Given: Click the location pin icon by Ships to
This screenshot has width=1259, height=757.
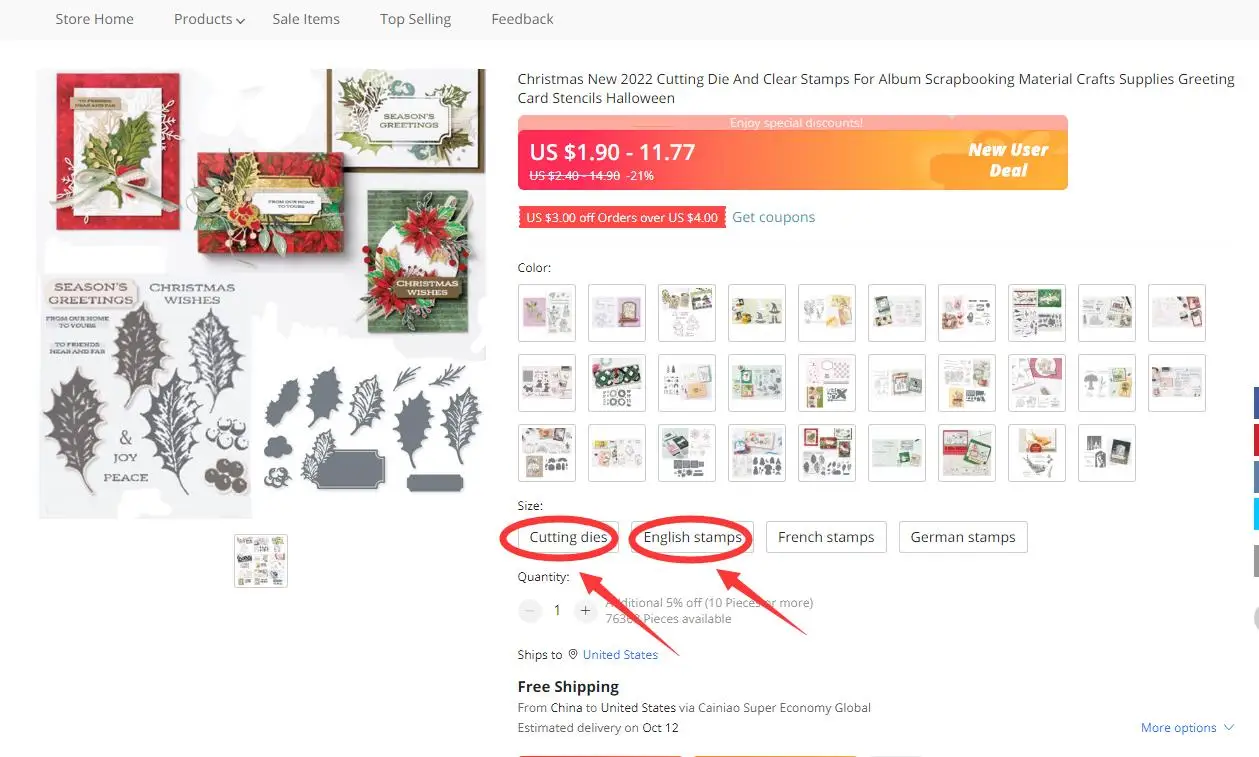Looking at the screenshot, I should pos(573,654).
